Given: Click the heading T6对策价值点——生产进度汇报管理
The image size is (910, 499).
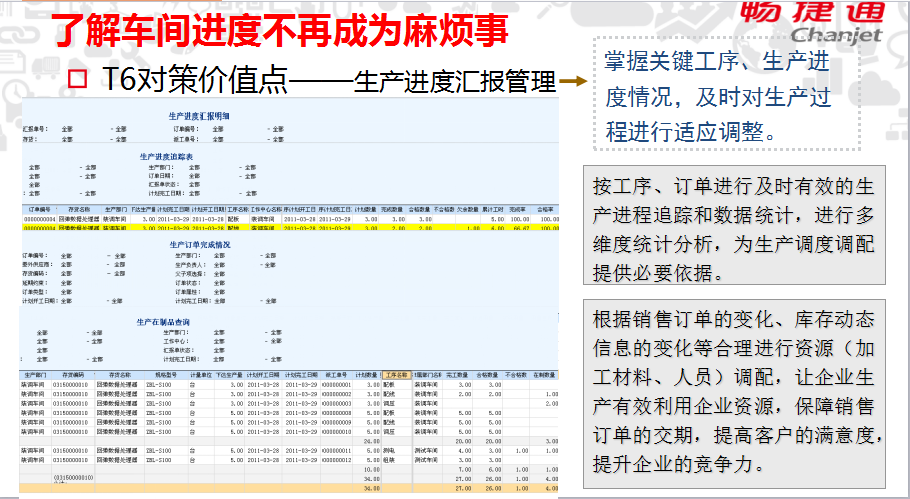Looking at the screenshot, I should pyautogui.click(x=329, y=80).
